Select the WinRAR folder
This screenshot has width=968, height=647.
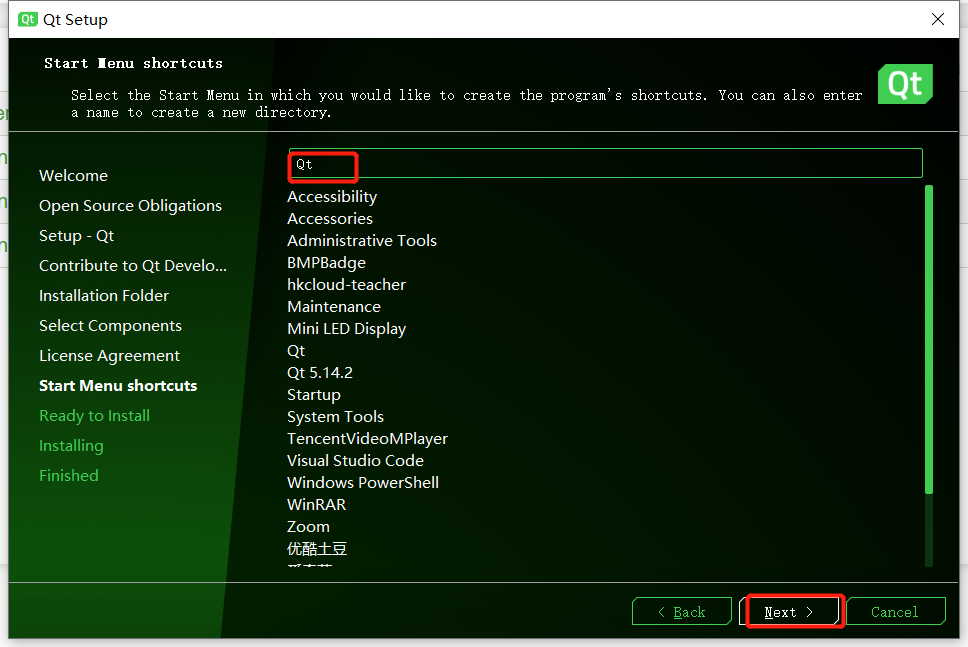click(317, 505)
